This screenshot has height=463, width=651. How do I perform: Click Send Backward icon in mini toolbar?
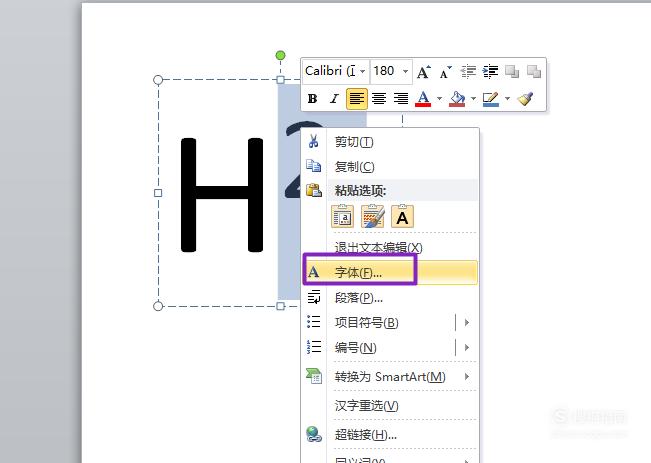tap(534, 72)
